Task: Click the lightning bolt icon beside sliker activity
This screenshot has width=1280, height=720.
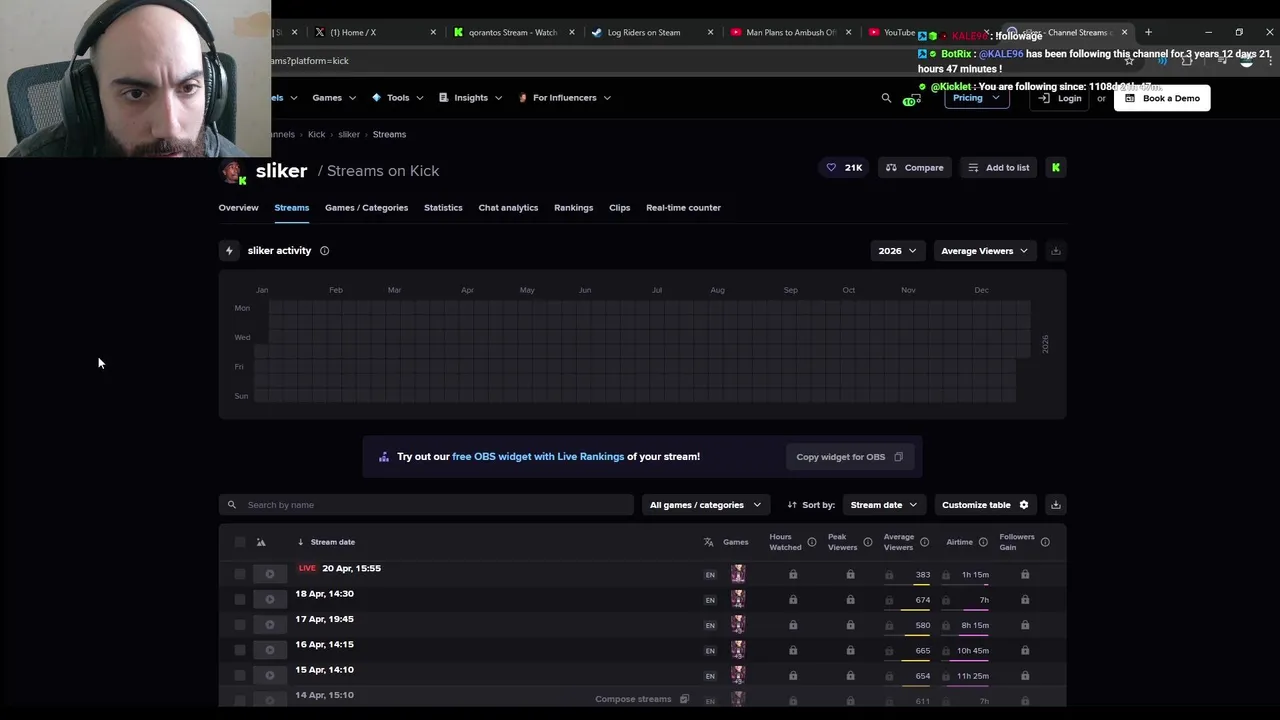Action: click(229, 251)
